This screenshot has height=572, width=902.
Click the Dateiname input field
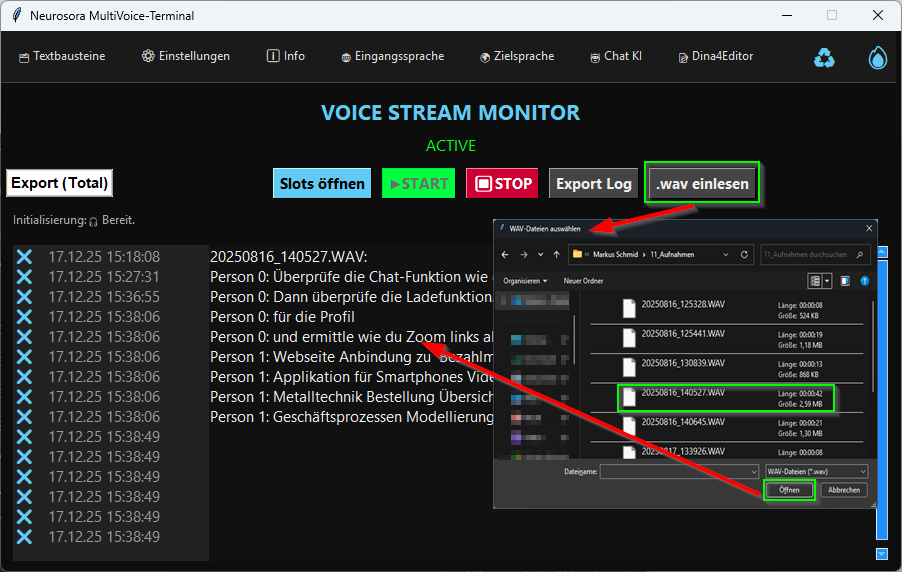pos(679,471)
